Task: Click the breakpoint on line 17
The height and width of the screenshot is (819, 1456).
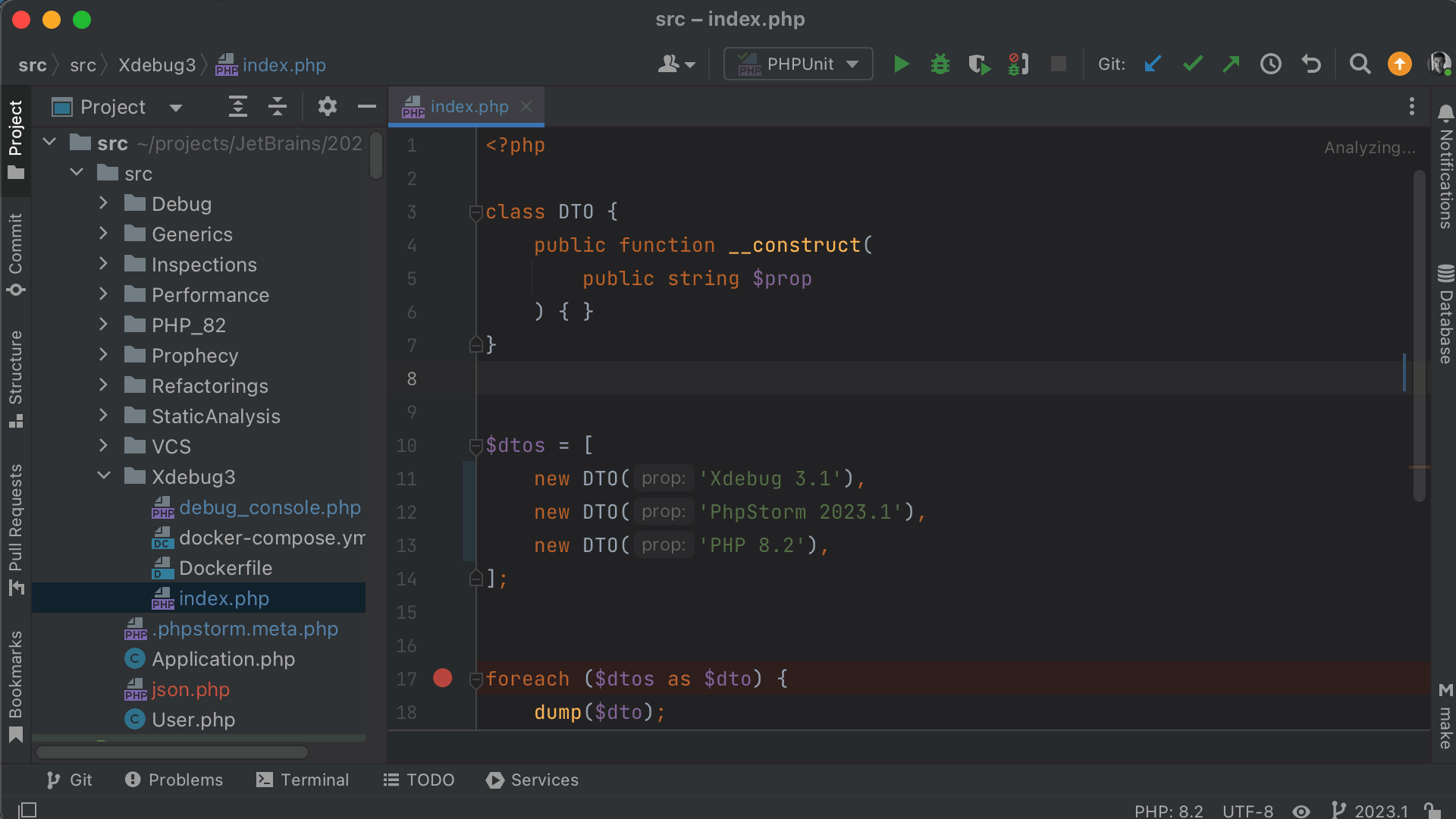Action: 443,678
